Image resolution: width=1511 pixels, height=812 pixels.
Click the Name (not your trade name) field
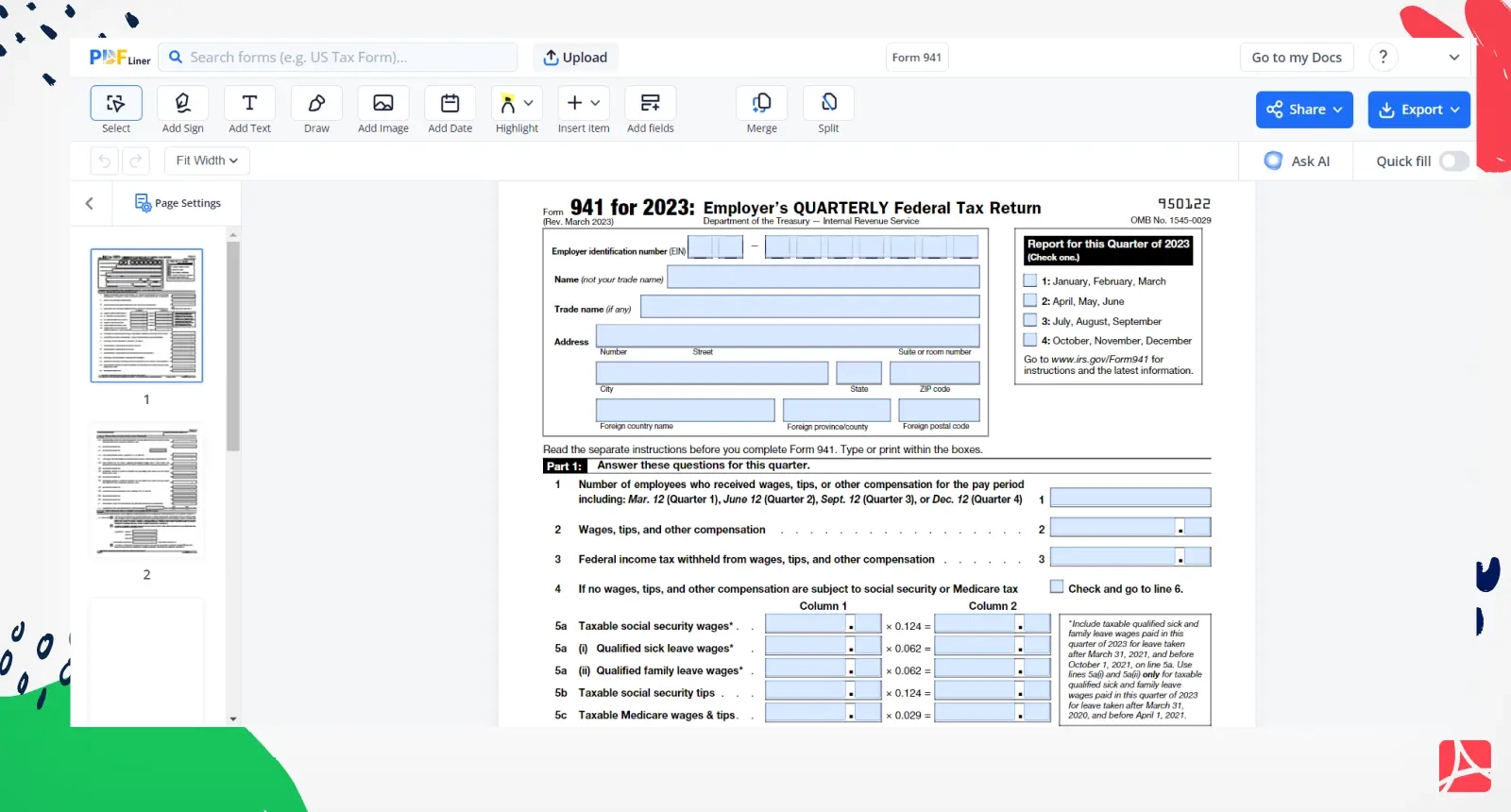click(x=823, y=277)
